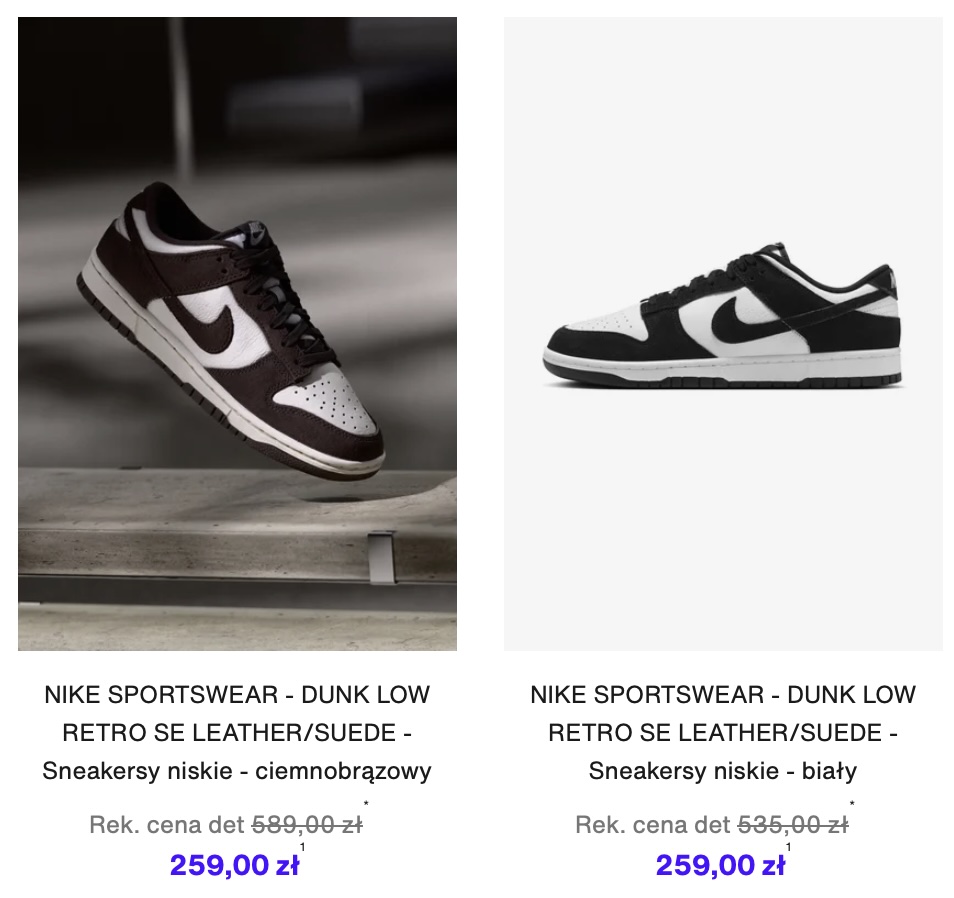The width and height of the screenshot is (954, 898).
Task: Click footnote 1 beside the left 259,00 zł price
Action: point(302,847)
